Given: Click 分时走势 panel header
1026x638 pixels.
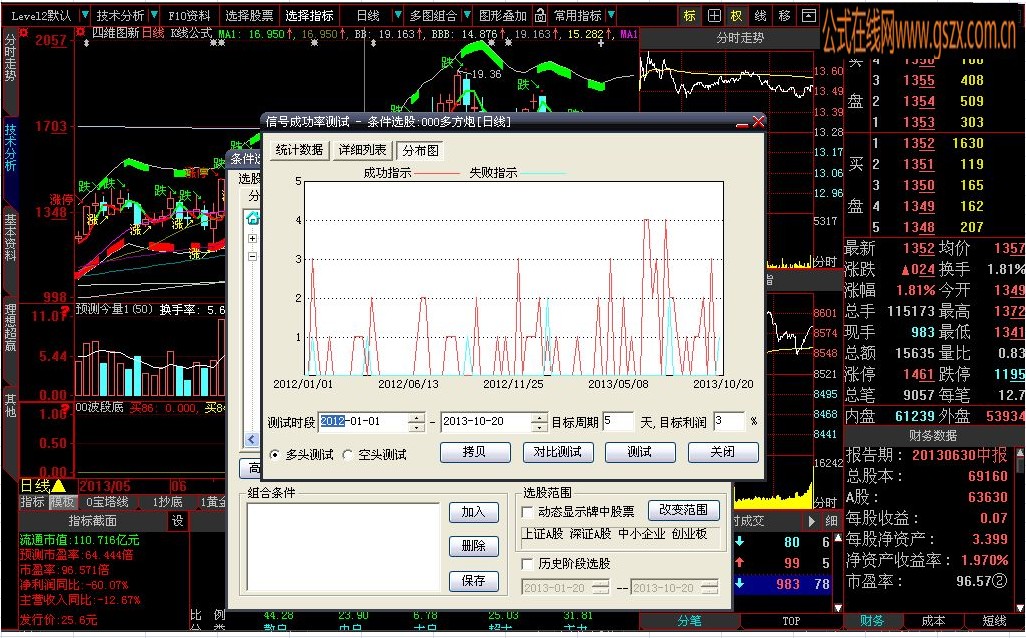Looking at the screenshot, I should tap(739, 38).
